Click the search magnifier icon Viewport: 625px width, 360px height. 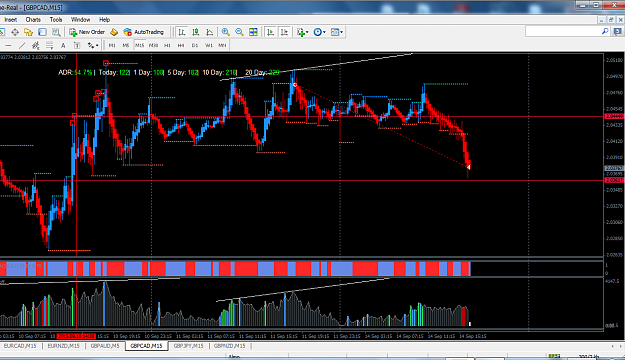605,31
